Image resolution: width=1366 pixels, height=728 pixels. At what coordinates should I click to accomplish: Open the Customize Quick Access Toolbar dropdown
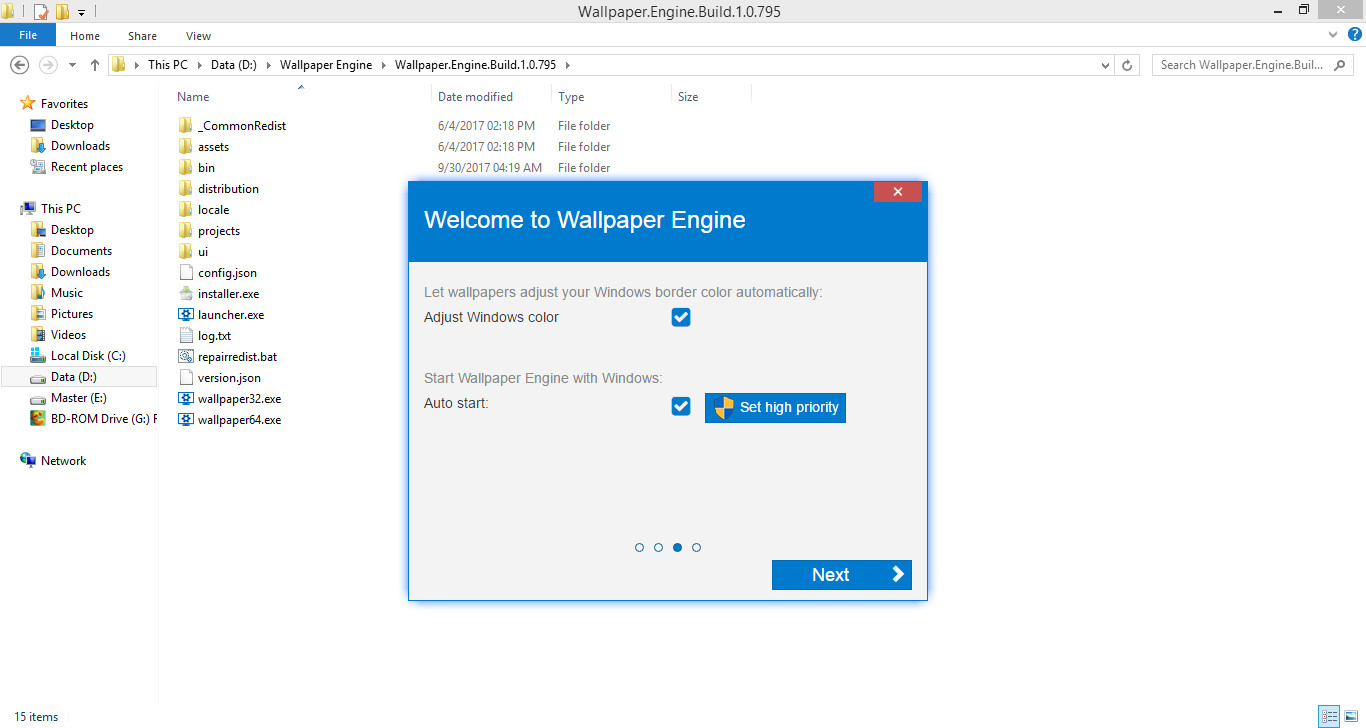[80, 13]
